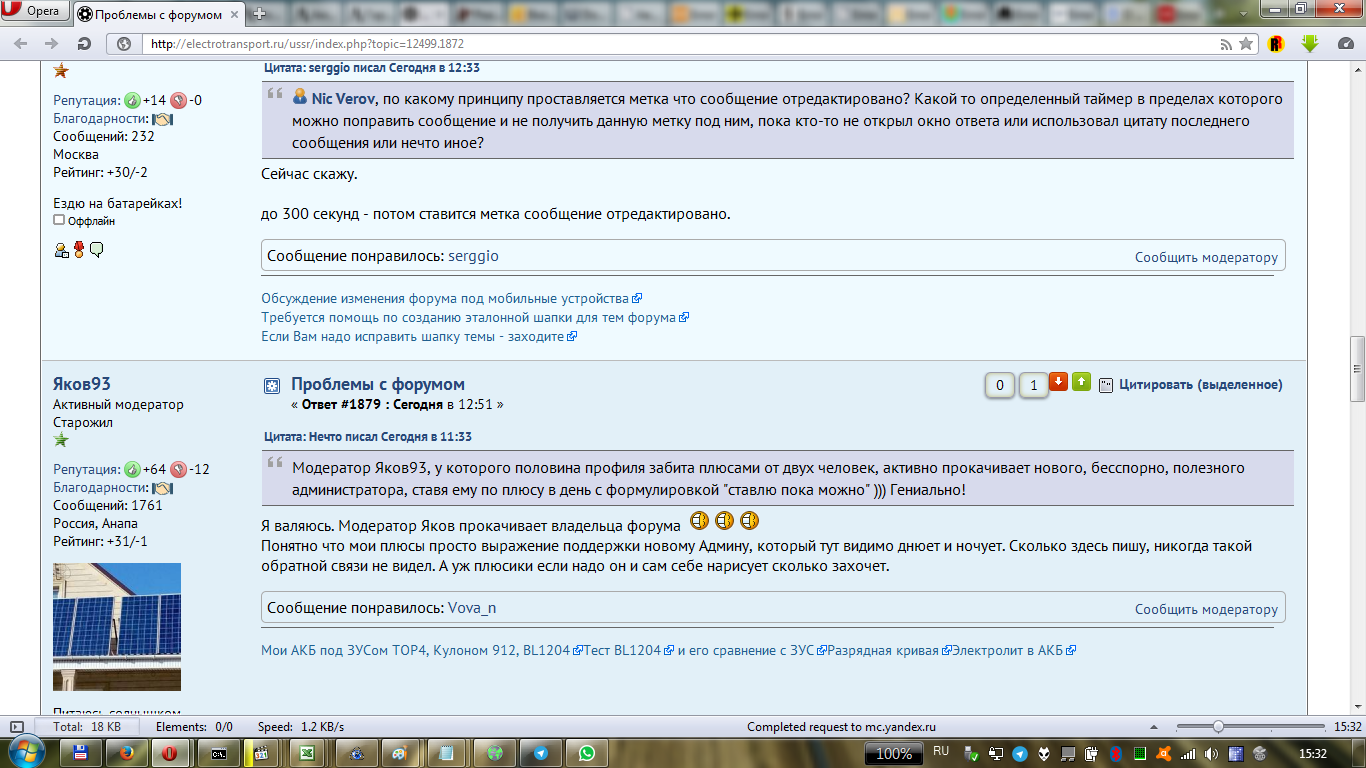Image resolution: width=1366 pixels, height=768 pixels.
Task: Click the green plus reputation icon for Яков93
Action: click(132, 469)
